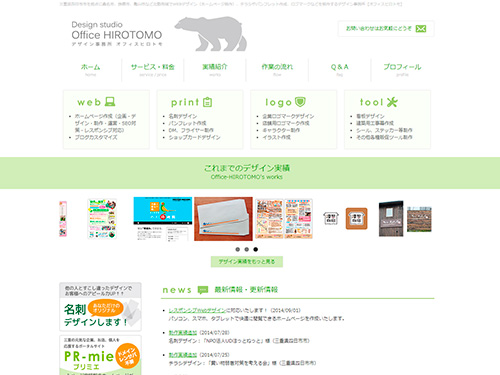Screen dimensions: 500x375
Task: Click the シール、ステッカー等制作 list item
Action: coord(384,130)
